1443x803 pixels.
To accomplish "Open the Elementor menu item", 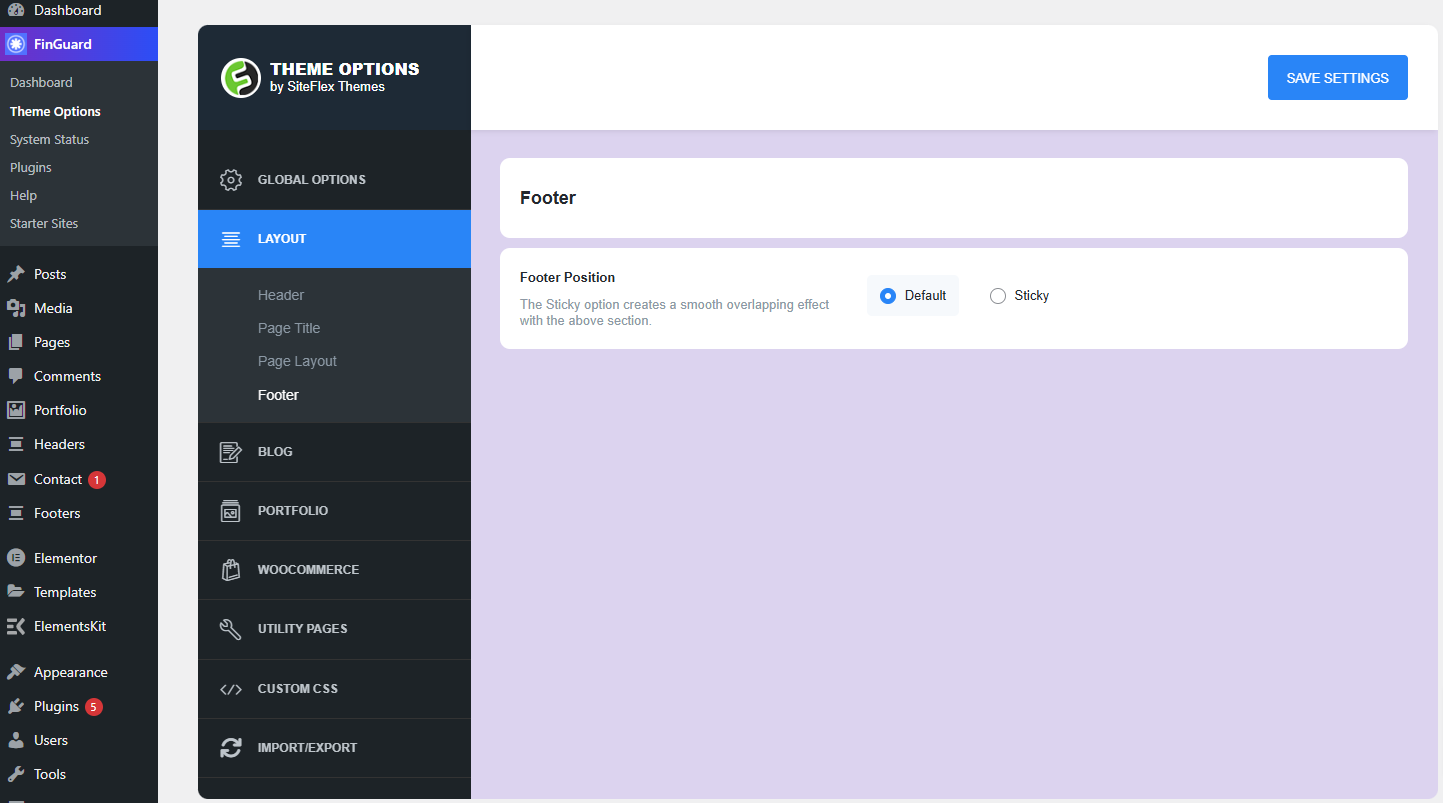I will click(x=65, y=558).
